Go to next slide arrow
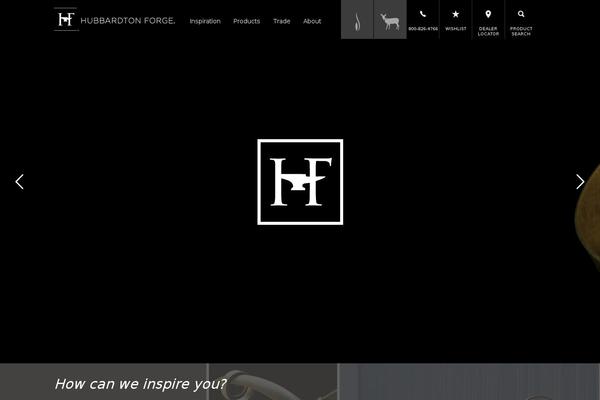The image size is (600, 400). [580, 181]
